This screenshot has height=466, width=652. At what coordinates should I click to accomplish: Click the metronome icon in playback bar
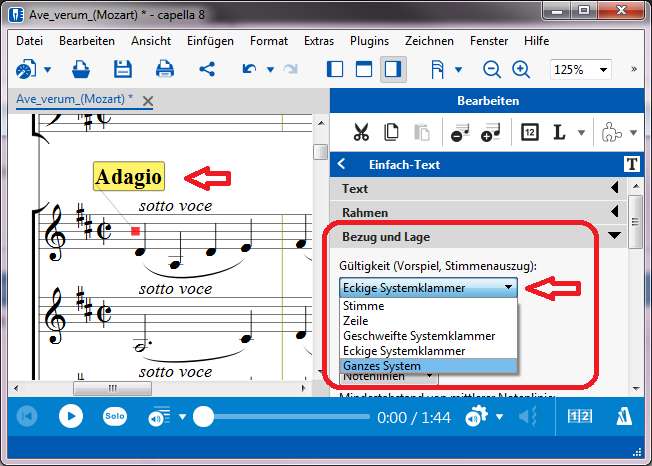pyautogui.click(x=624, y=416)
